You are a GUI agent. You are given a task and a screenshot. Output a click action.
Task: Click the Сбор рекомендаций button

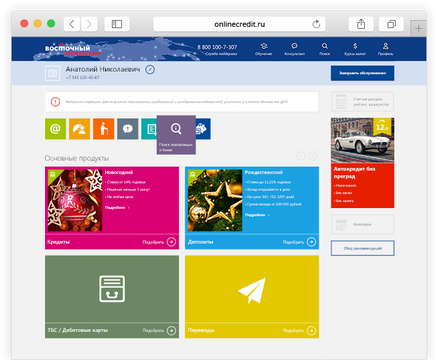coord(362,248)
